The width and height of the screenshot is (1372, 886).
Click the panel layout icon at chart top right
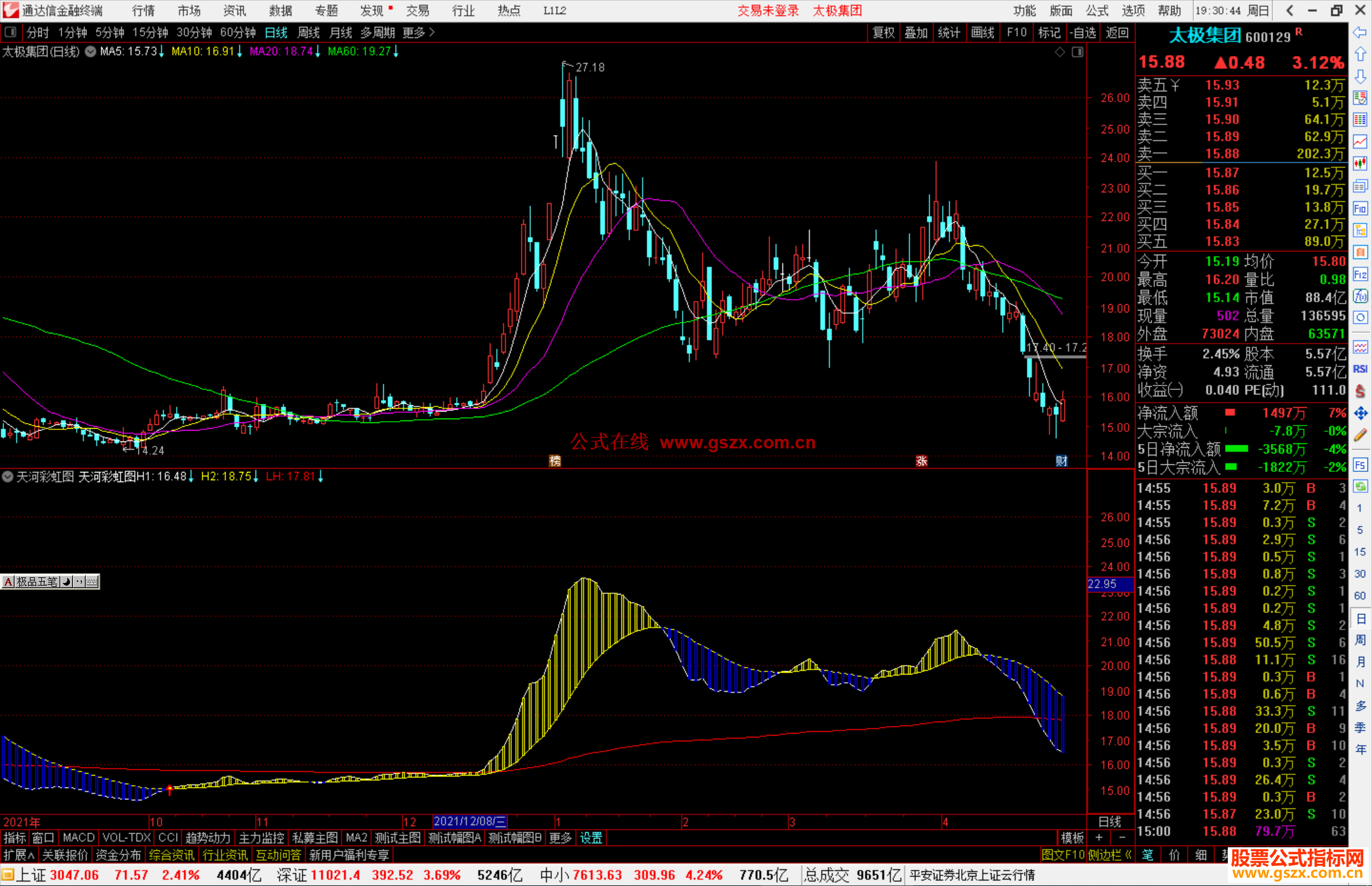[x=1078, y=52]
